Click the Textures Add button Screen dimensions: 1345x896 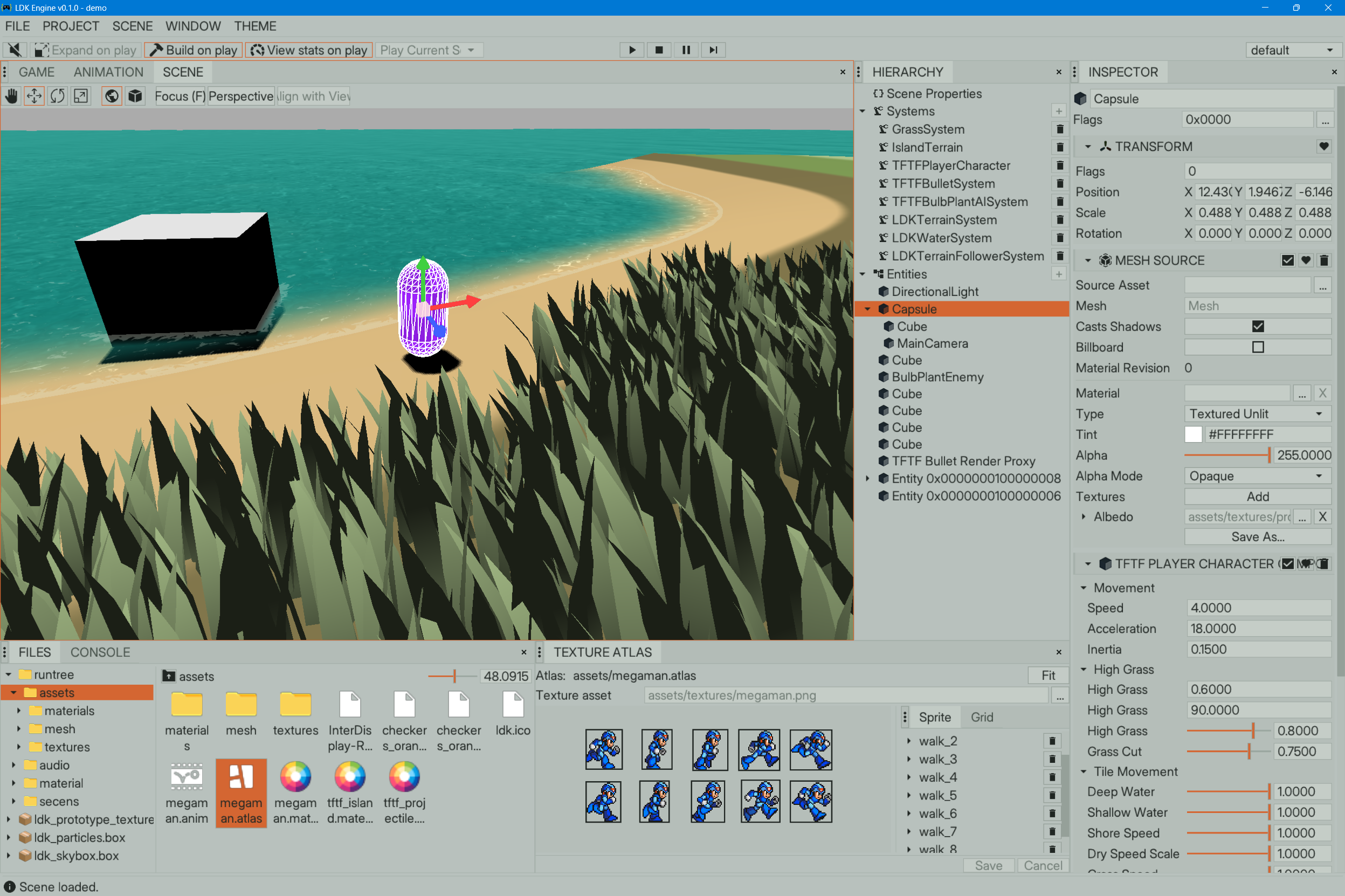coord(1258,497)
